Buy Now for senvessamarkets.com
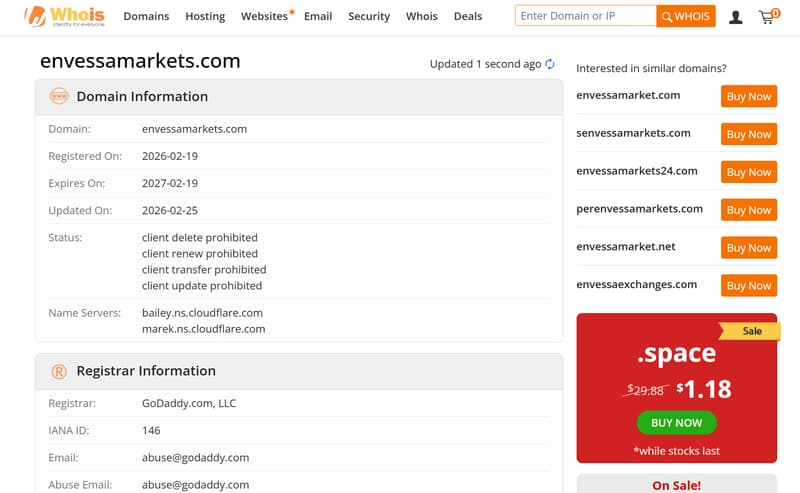 point(748,134)
